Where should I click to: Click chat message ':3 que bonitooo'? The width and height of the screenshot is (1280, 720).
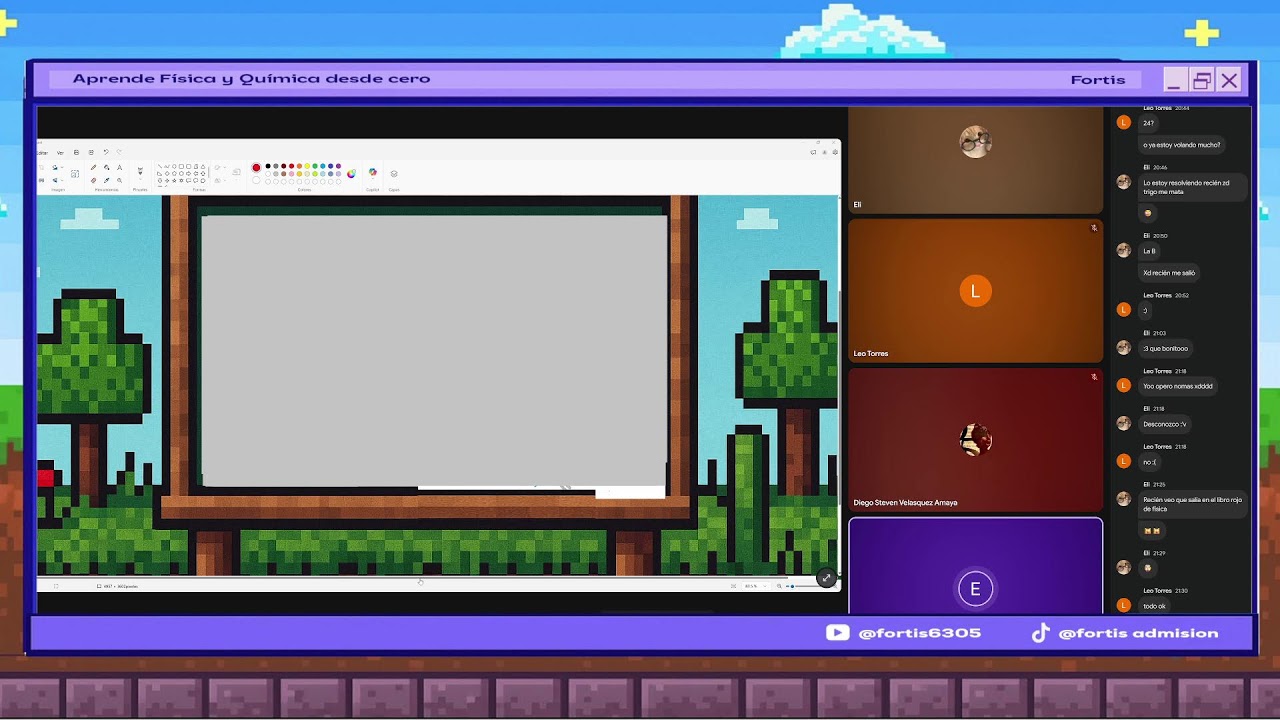click(x=1166, y=348)
